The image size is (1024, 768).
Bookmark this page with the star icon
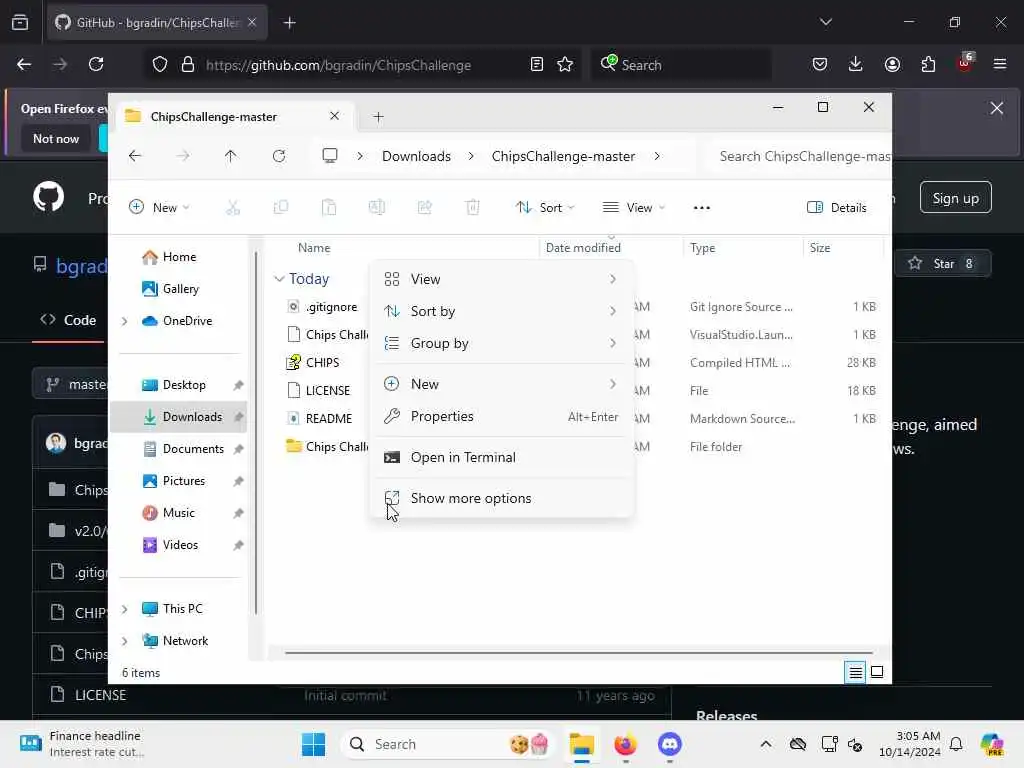pyautogui.click(x=565, y=64)
